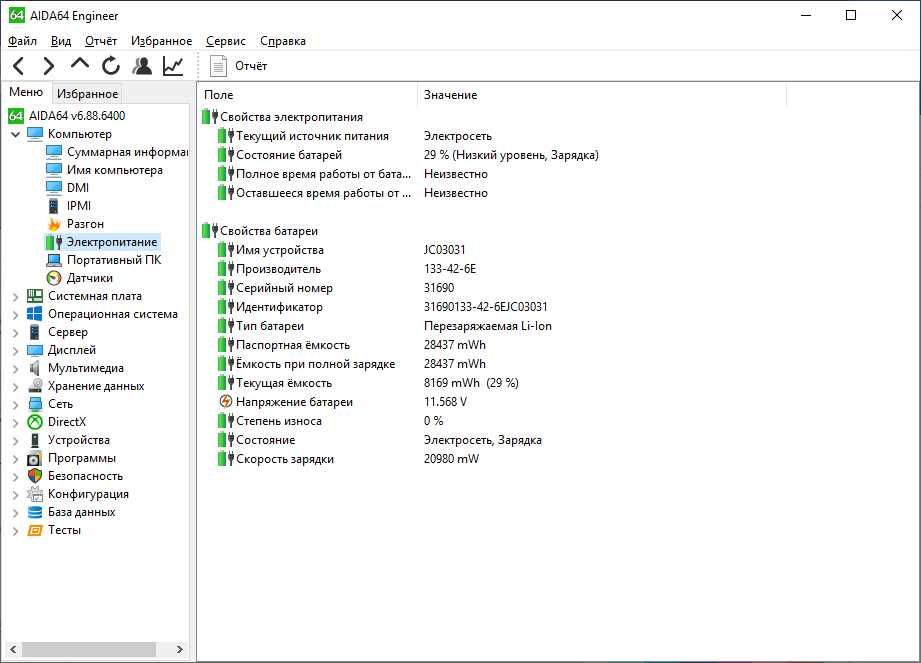Open the Справка menu

pos(283,41)
